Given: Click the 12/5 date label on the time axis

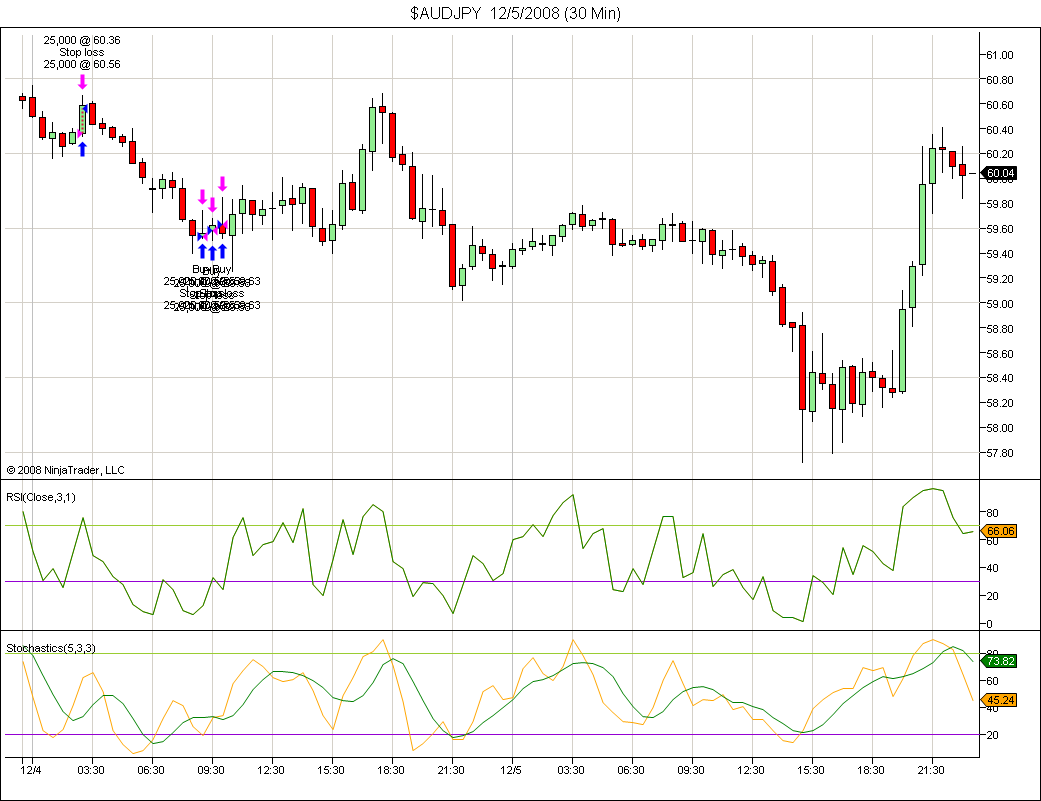Looking at the screenshot, I should pos(511,770).
